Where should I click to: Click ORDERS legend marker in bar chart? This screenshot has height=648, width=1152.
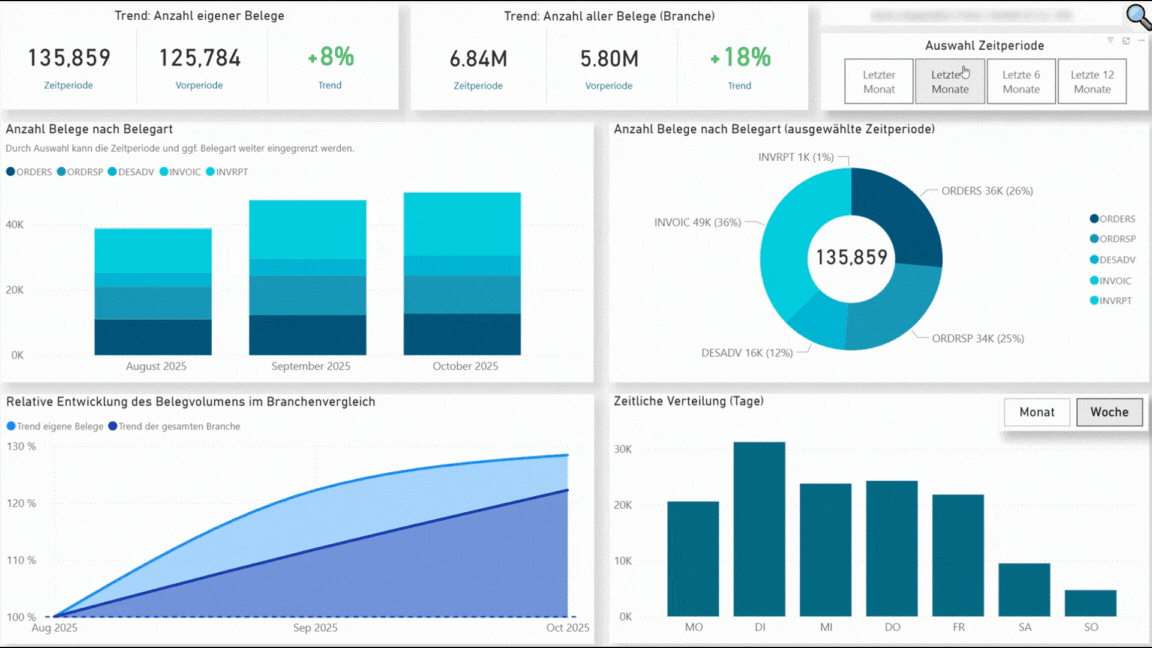11,172
